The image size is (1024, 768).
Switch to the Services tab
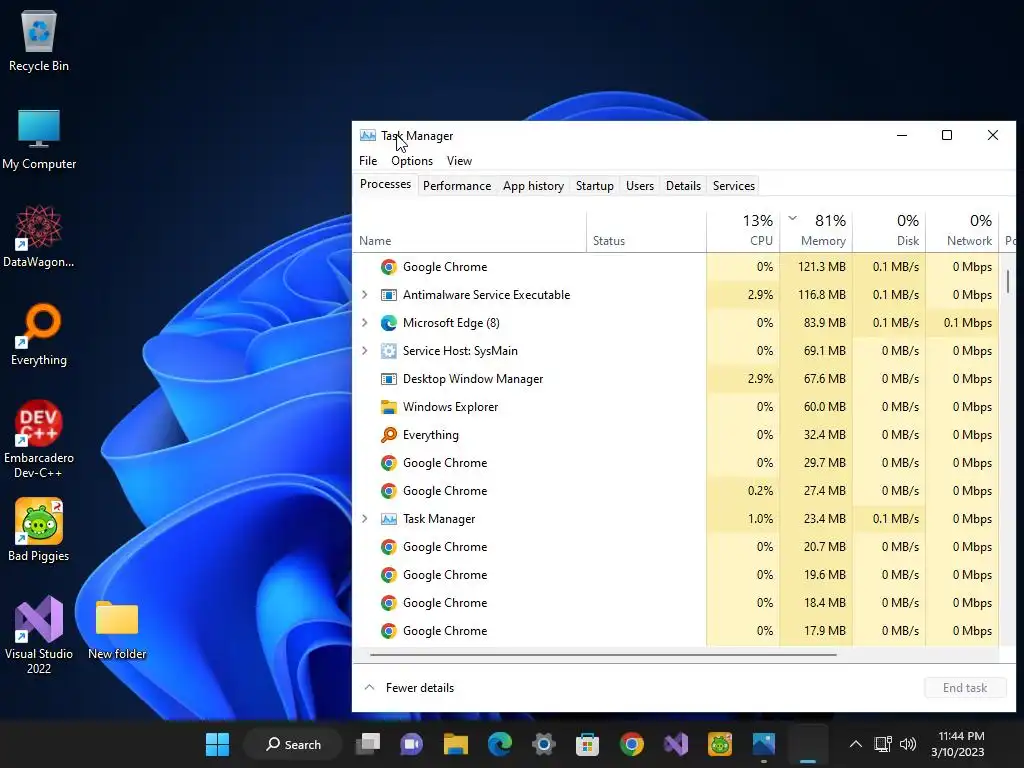[733, 186]
